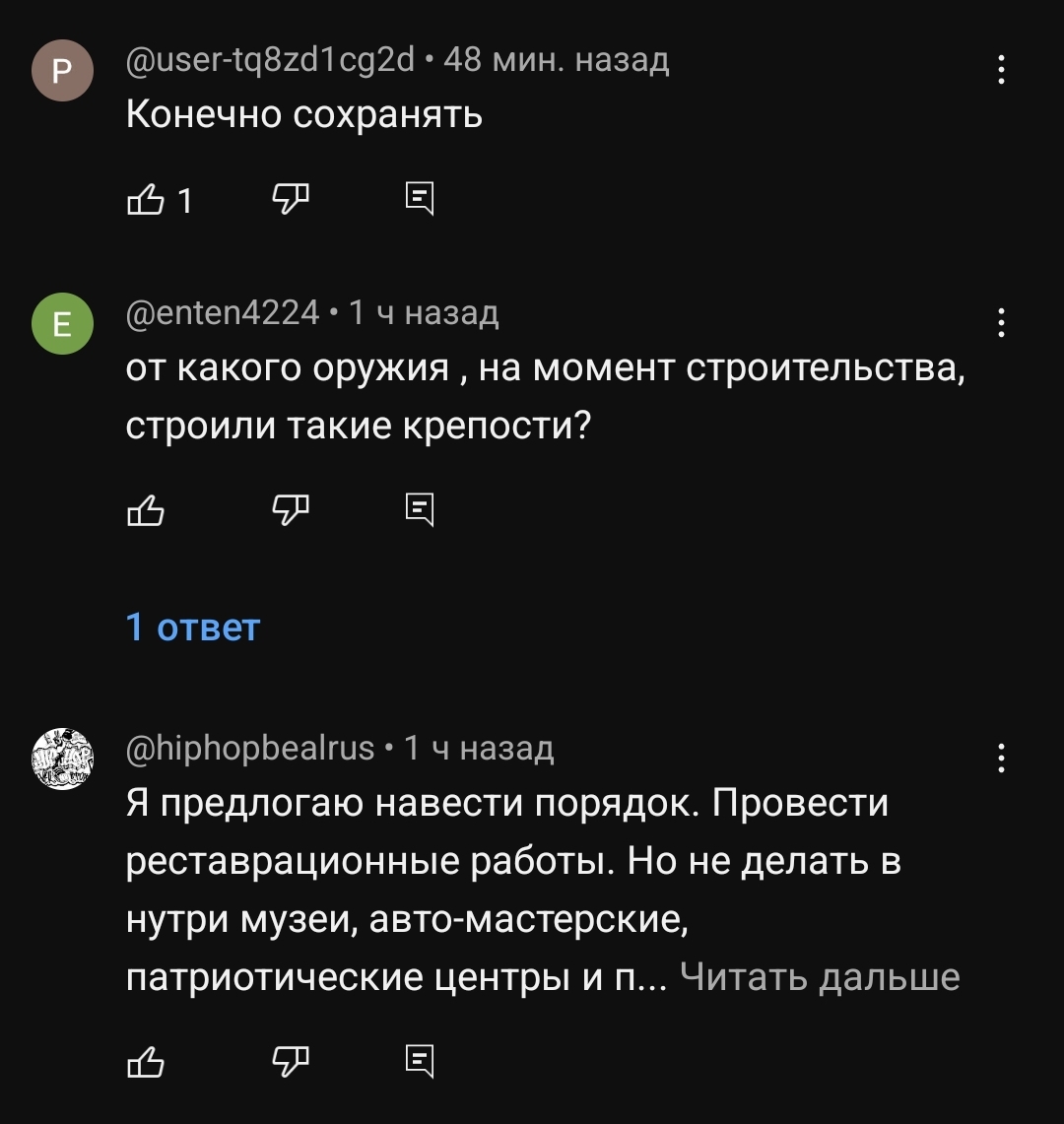Like the @enten4224 comment about fortresses
The height and width of the screenshot is (1124, 1064).
point(145,509)
